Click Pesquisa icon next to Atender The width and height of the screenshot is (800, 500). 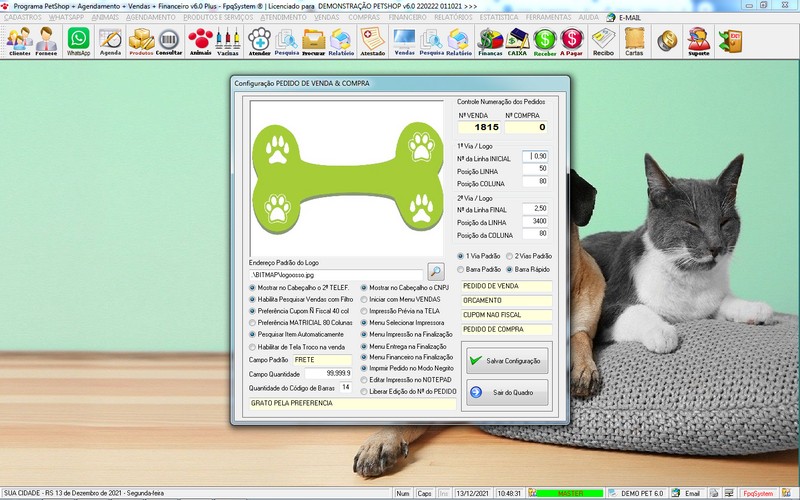coord(286,41)
